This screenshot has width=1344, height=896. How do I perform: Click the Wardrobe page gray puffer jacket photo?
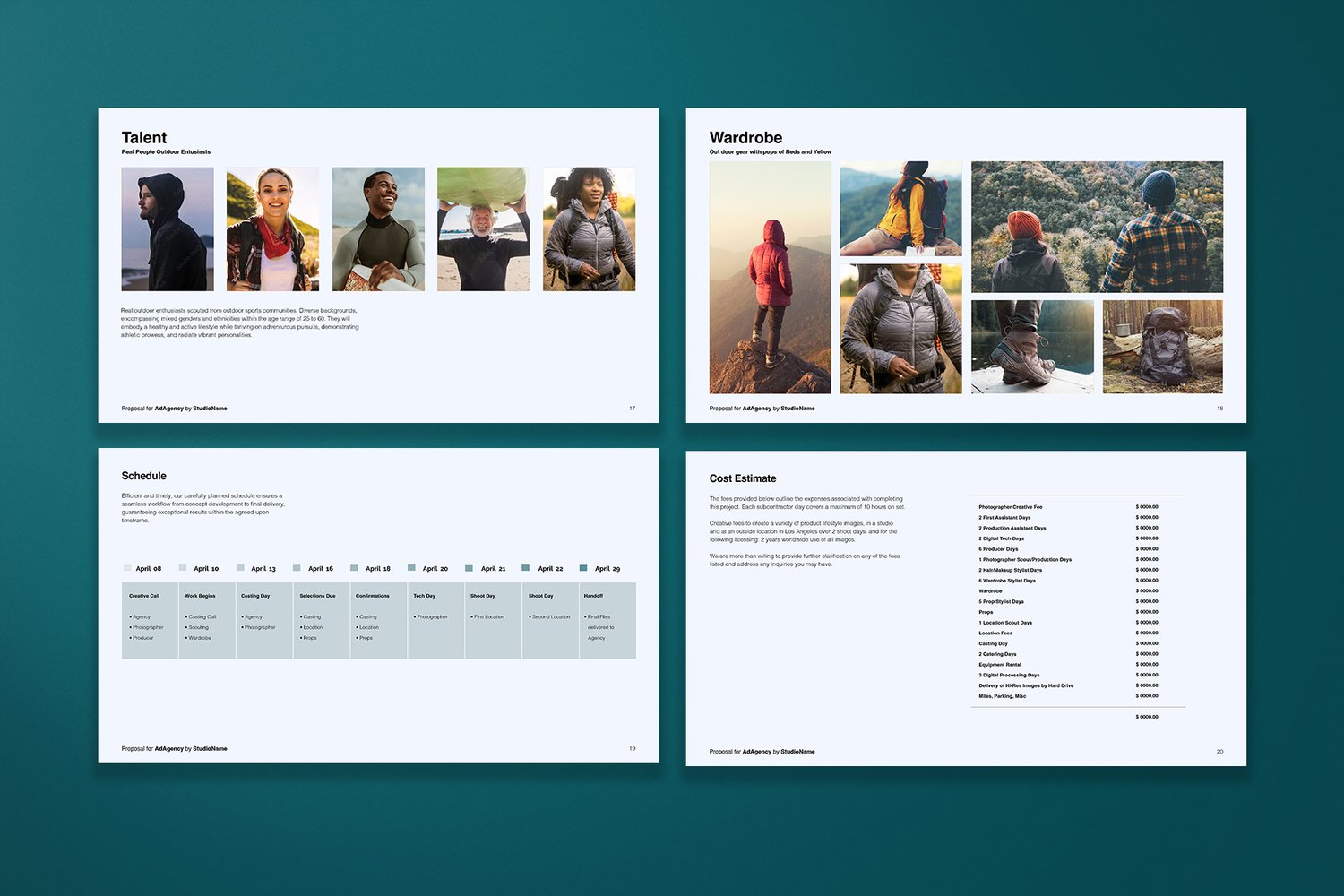tap(900, 329)
